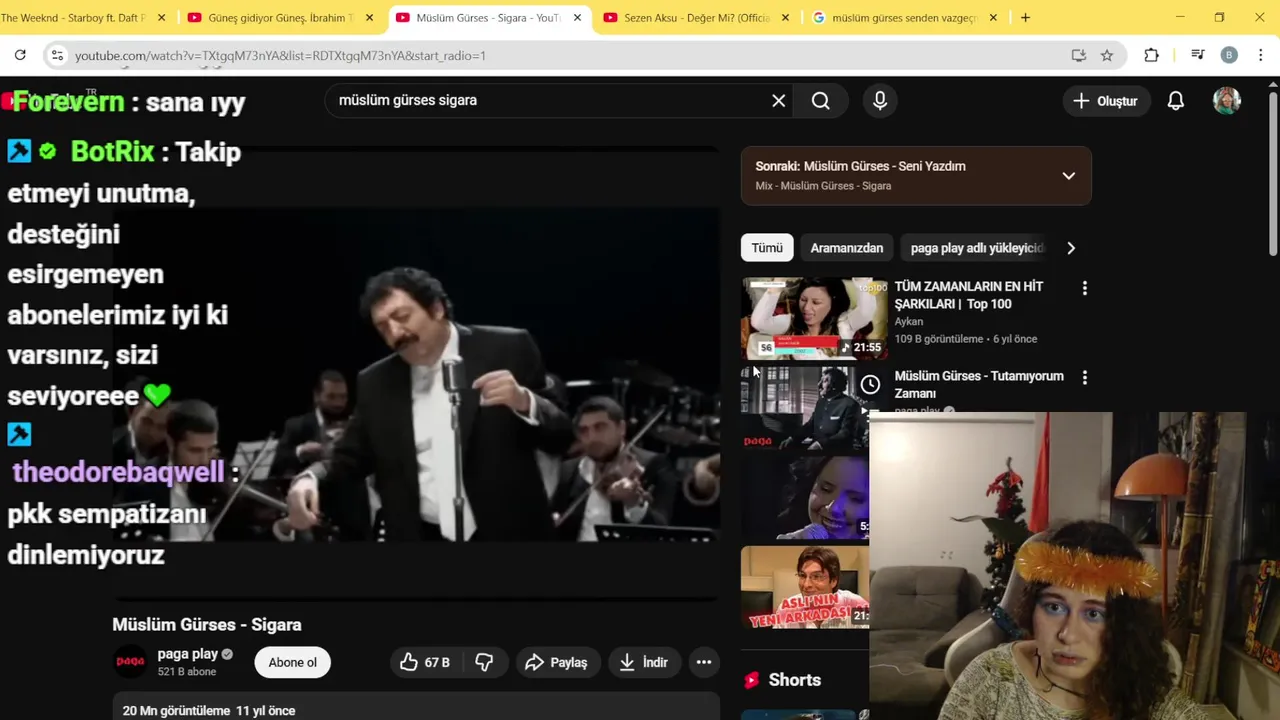Click the Top 100 hits video thumbnail
The width and height of the screenshot is (1280, 720).
pyautogui.click(x=814, y=318)
